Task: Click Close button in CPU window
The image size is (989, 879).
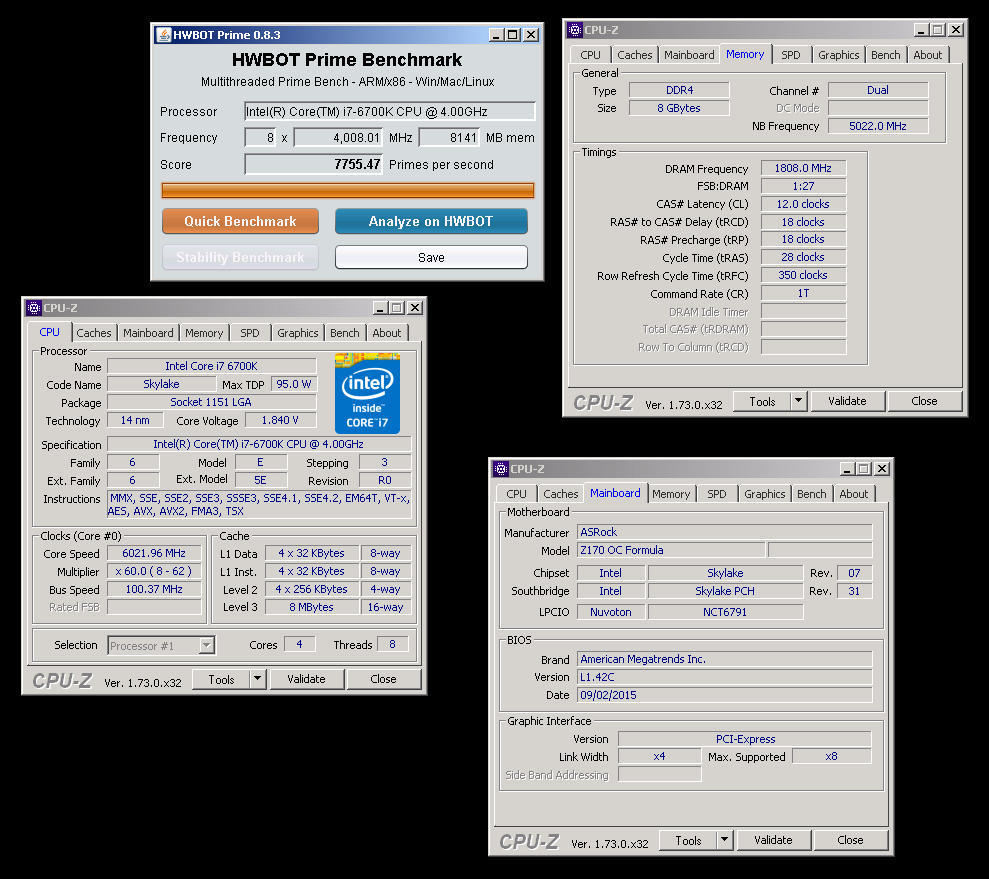Action: point(383,679)
